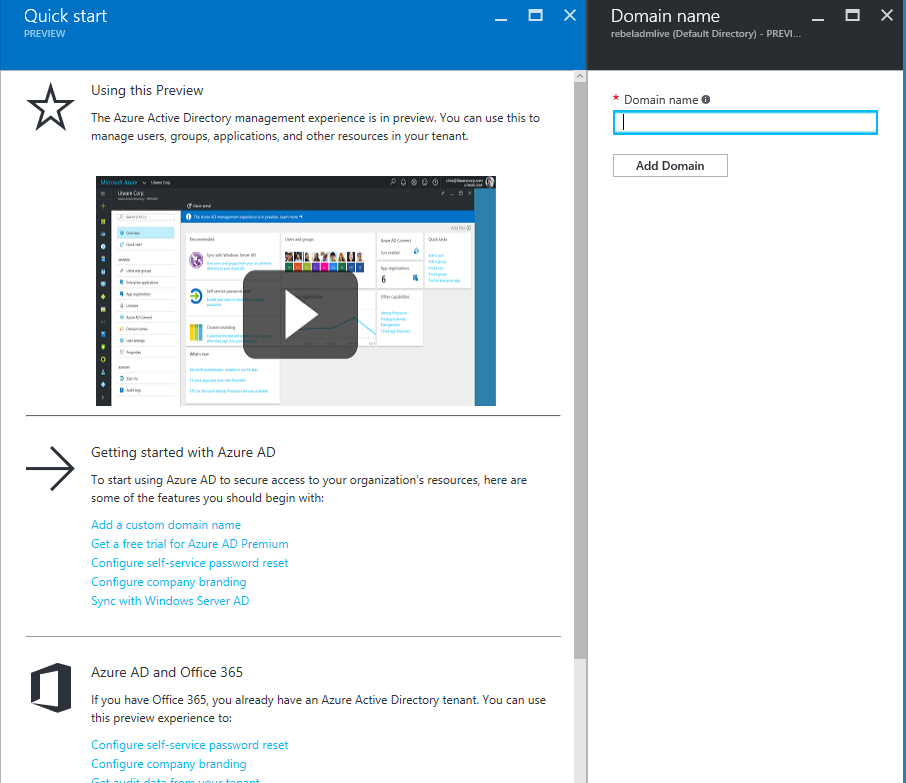This screenshot has width=906, height=783.
Task: Close the Domain name blade
Action: tap(887, 16)
